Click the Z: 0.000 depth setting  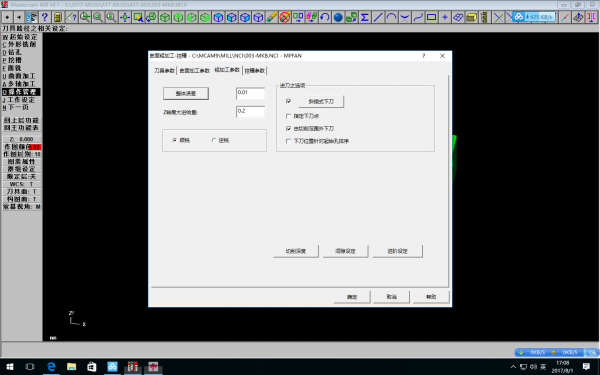(x=22, y=139)
